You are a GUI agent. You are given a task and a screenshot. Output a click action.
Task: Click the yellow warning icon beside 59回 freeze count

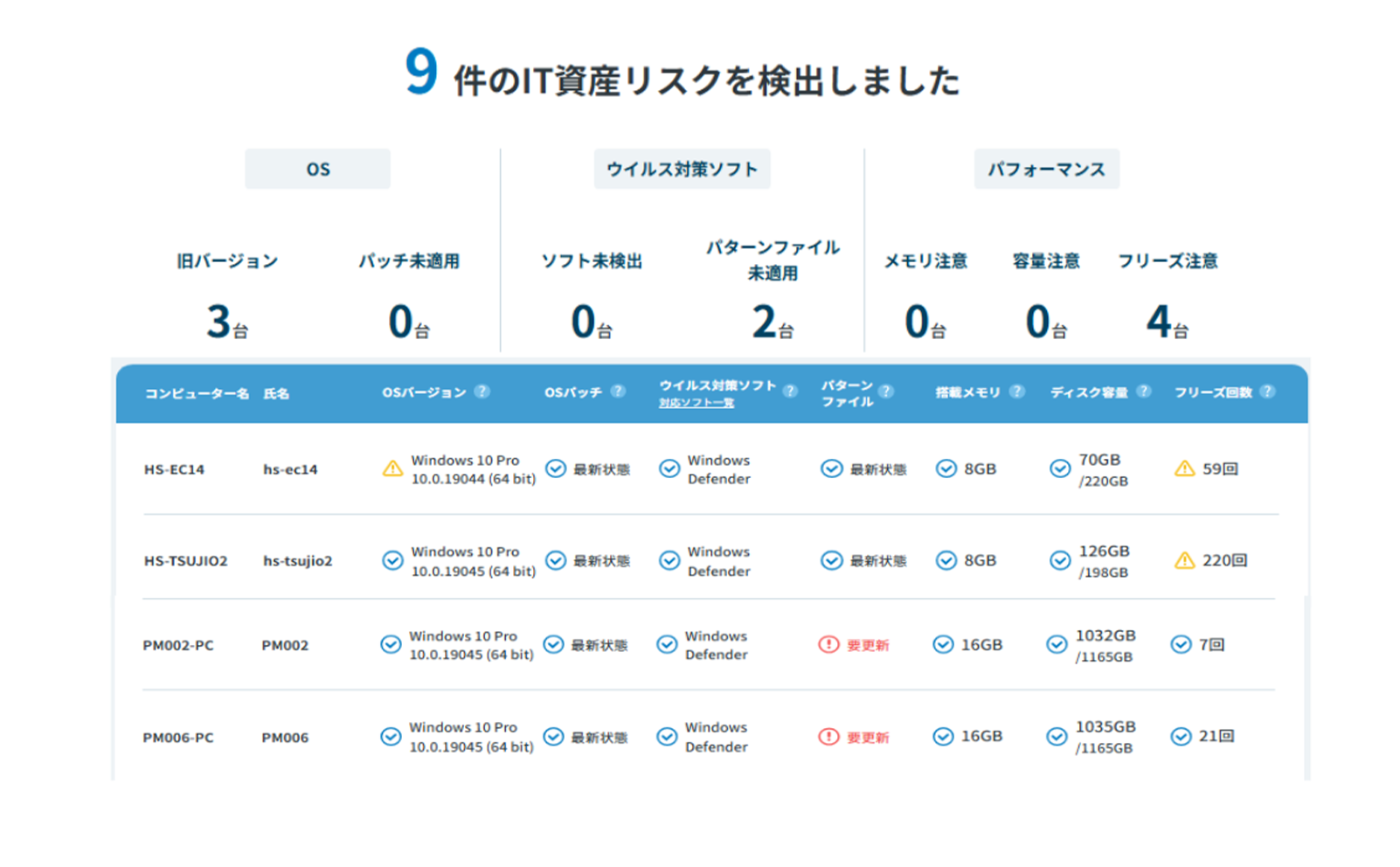(1184, 468)
